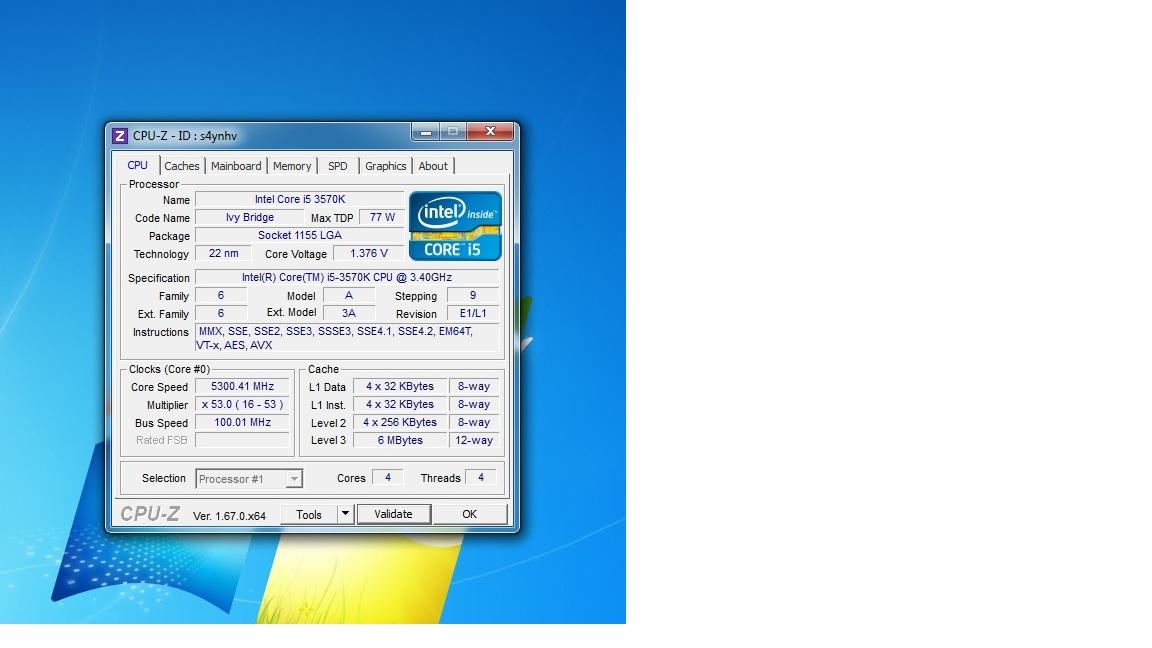Expand the Tools dropdown arrow
1152x648 pixels.
345,514
